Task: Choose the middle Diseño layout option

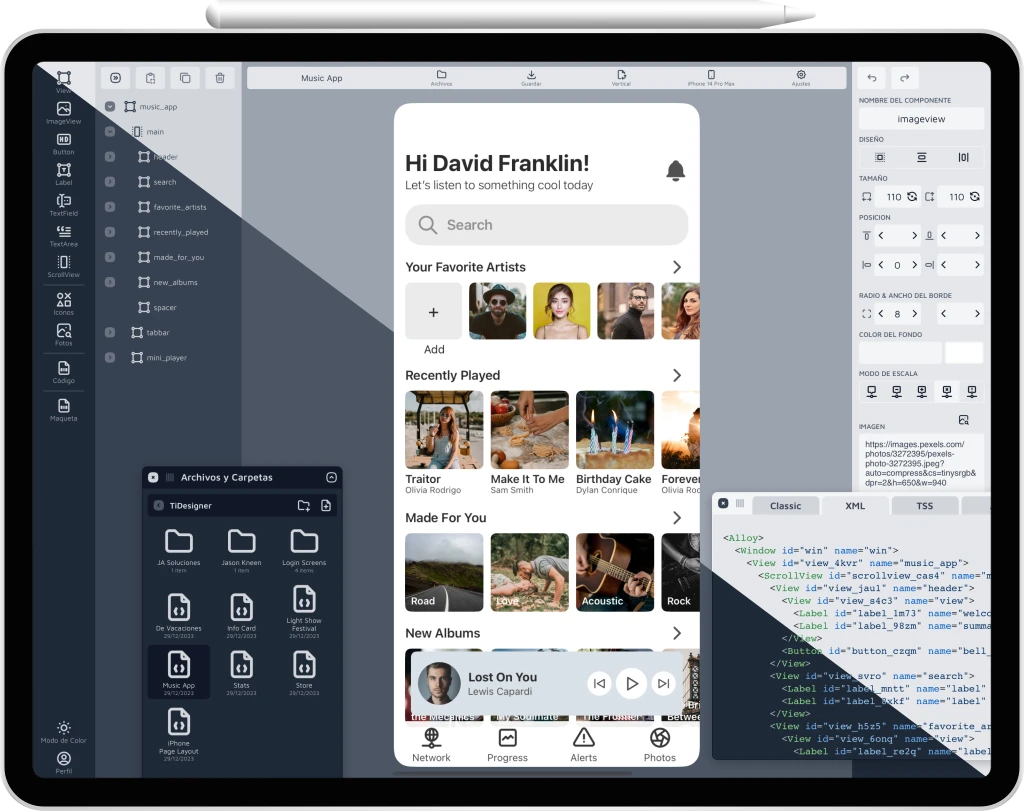Action: pos(921,158)
